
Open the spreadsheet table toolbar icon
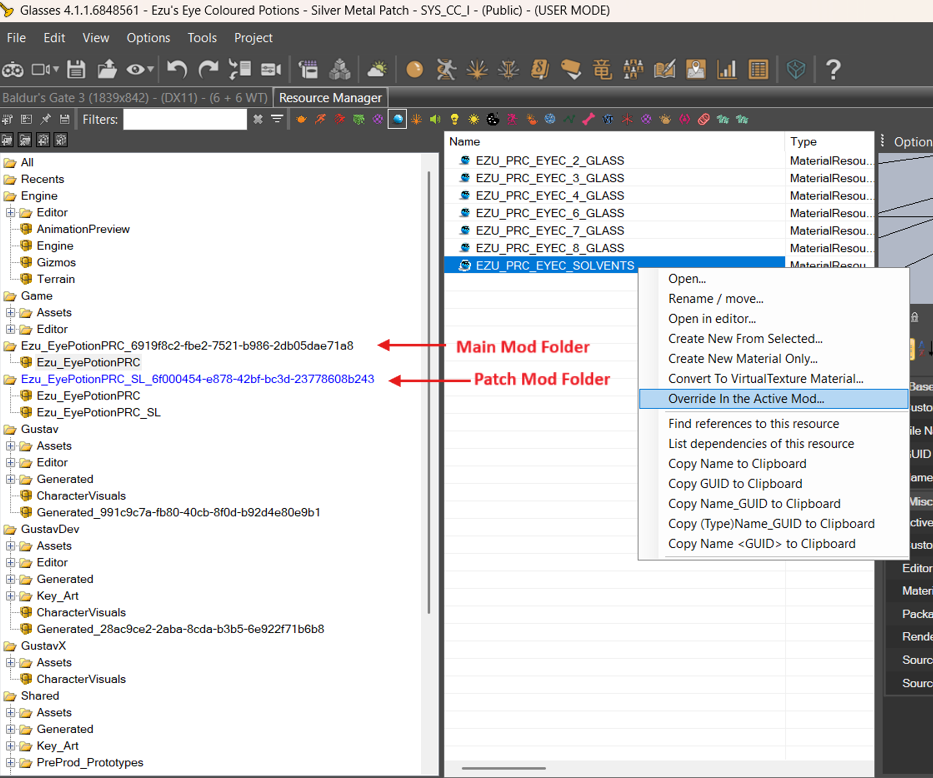758,69
